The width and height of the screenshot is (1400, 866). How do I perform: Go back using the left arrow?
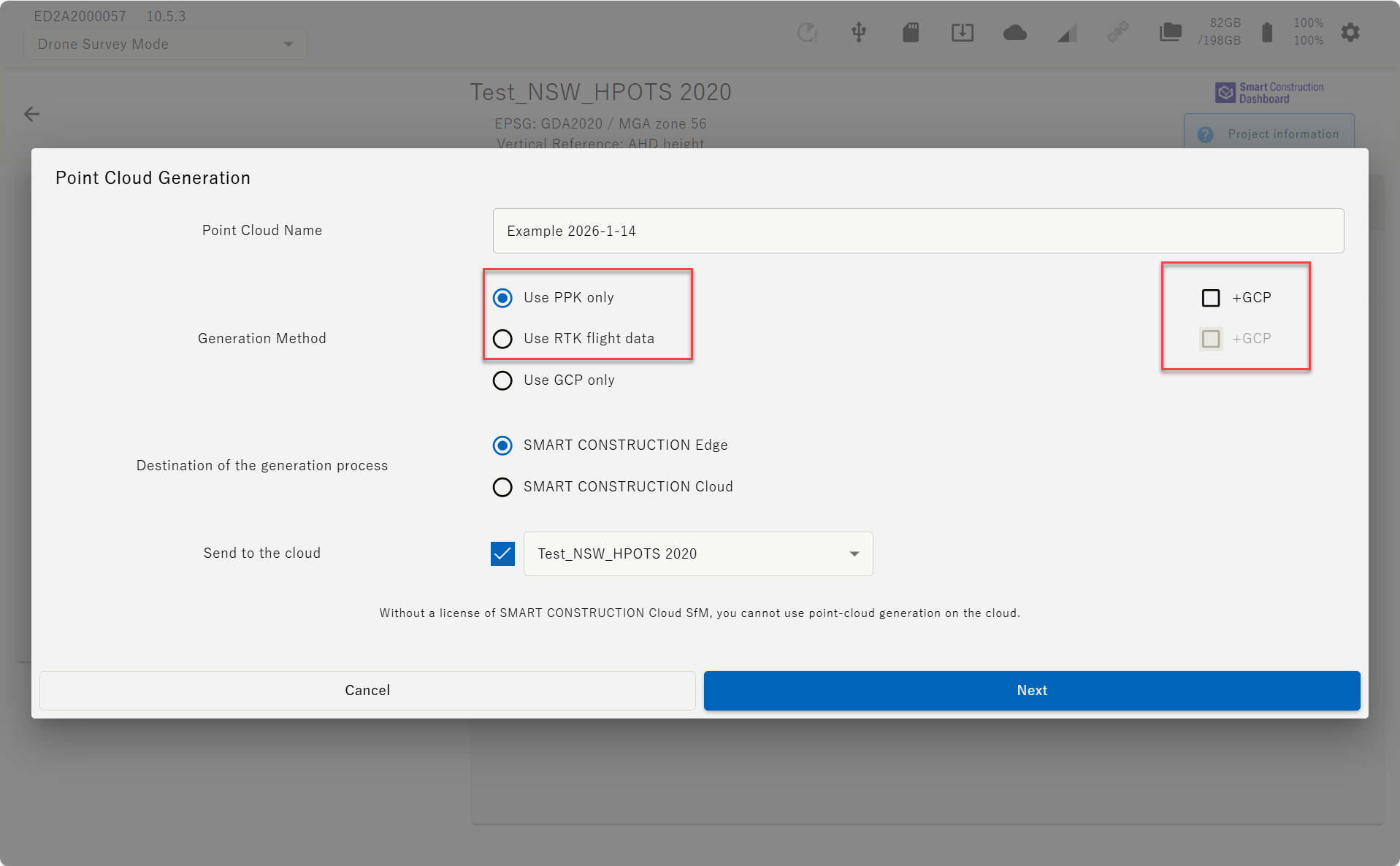pyautogui.click(x=31, y=114)
